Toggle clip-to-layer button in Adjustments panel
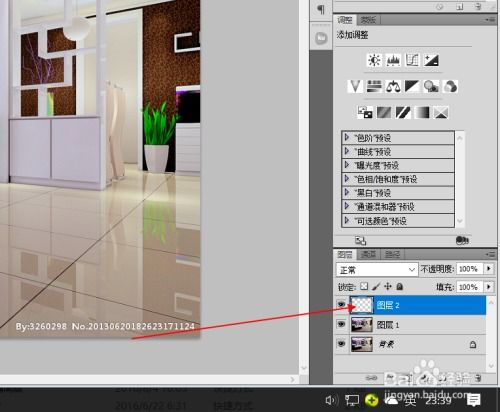The width and height of the screenshot is (500, 412). [462, 240]
